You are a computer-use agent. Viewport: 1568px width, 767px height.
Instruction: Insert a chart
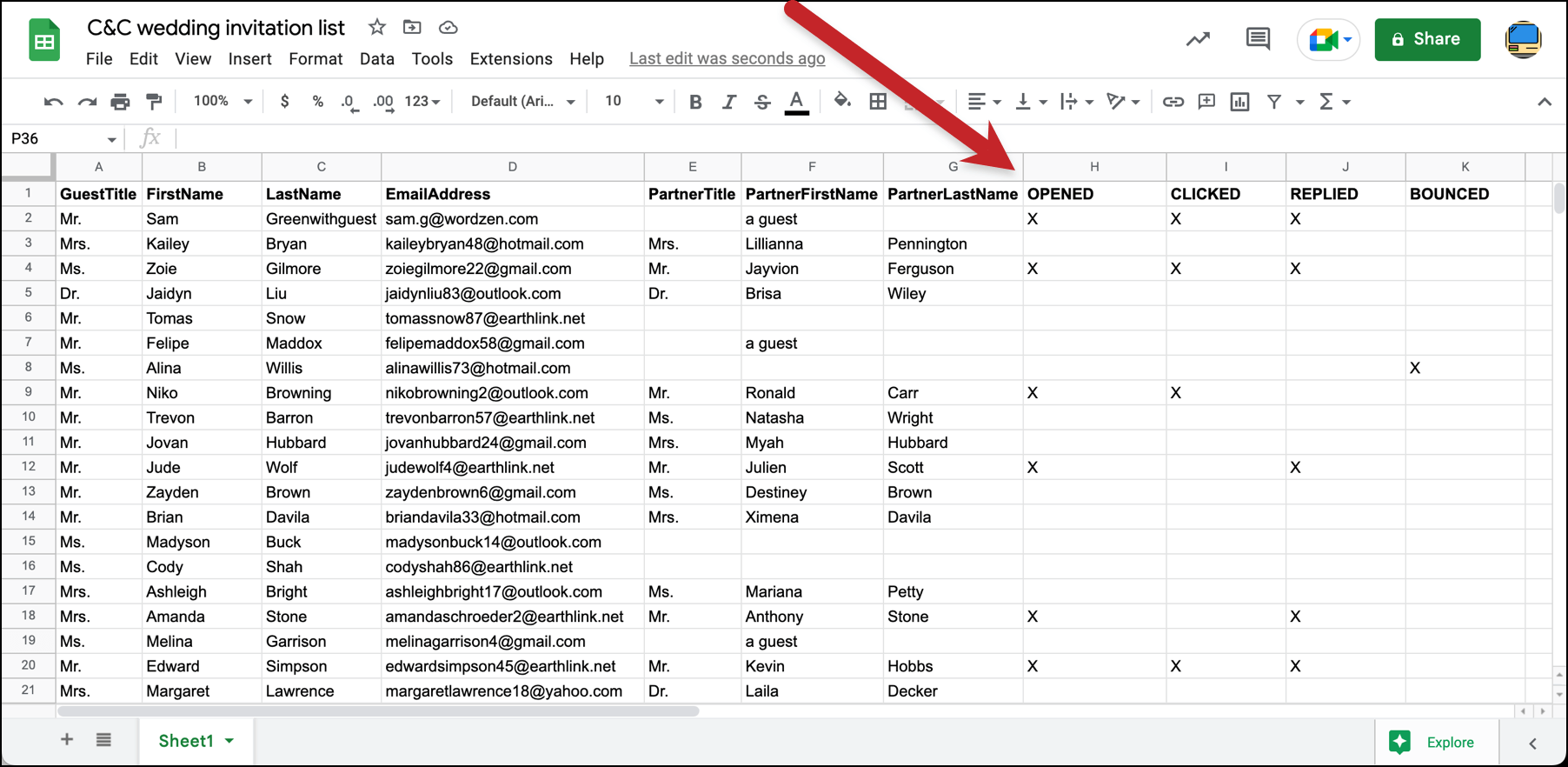coord(1240,102)
